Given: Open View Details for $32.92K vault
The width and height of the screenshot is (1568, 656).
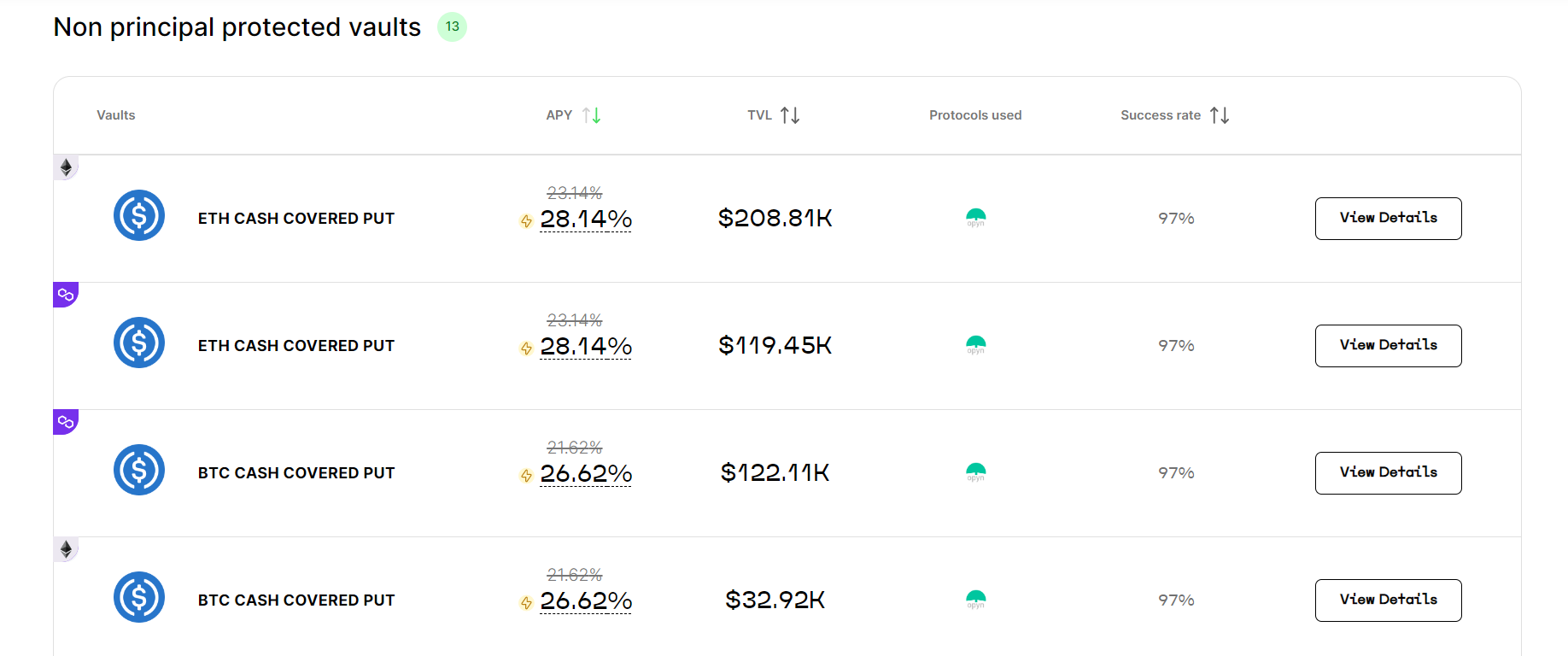Looking at the screenshot, I should (x=1388, y=600).
